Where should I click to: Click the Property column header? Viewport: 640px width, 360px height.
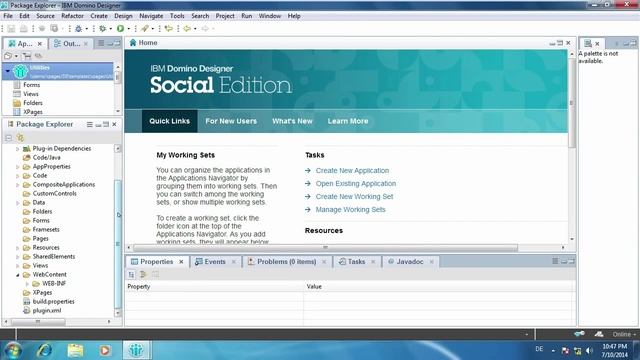pos(214,287)
